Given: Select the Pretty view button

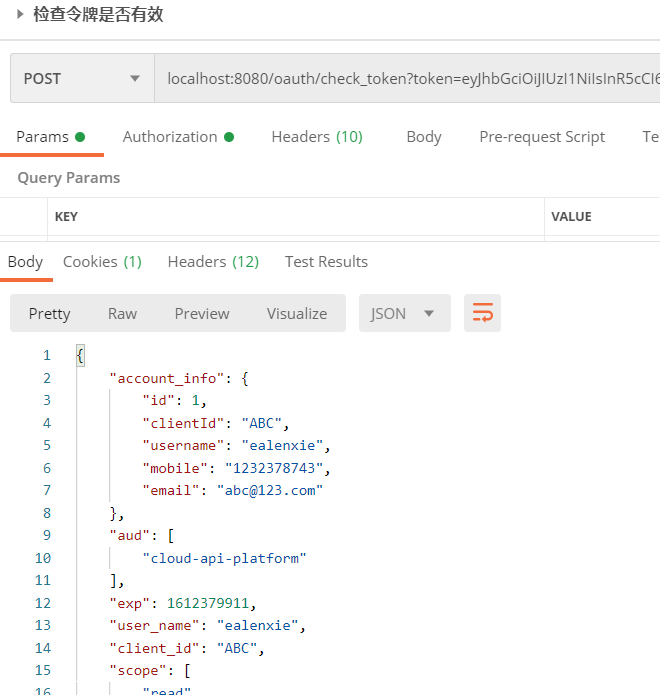Looking at the screenshot, I should pos(49,313).
